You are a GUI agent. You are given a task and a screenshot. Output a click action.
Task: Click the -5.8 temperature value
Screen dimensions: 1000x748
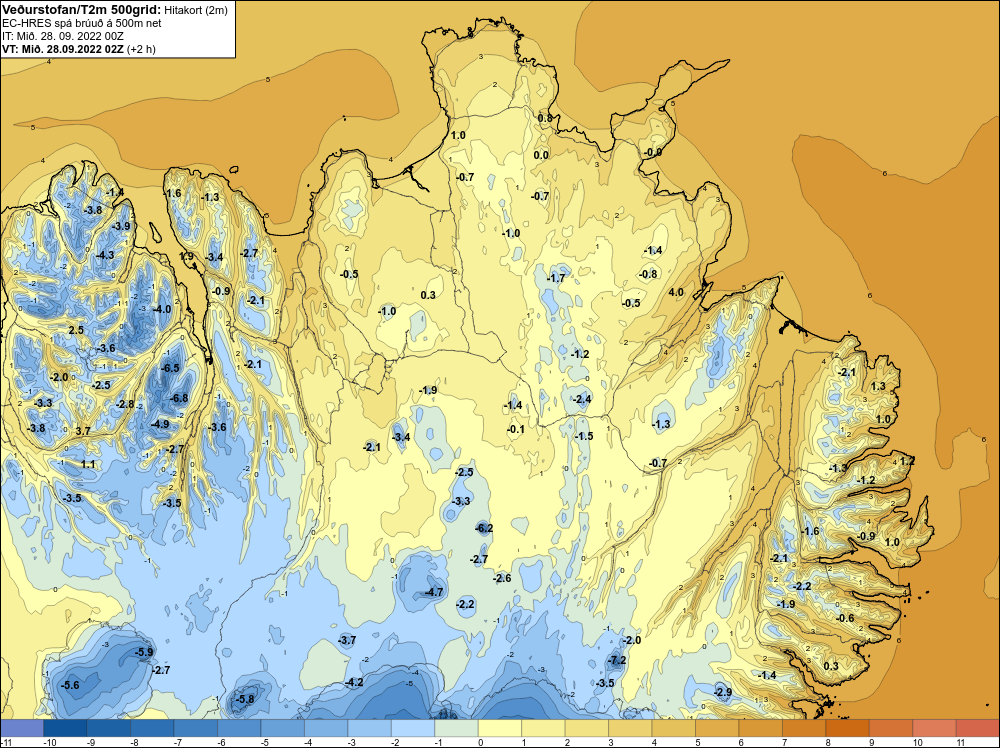(245, 699)
